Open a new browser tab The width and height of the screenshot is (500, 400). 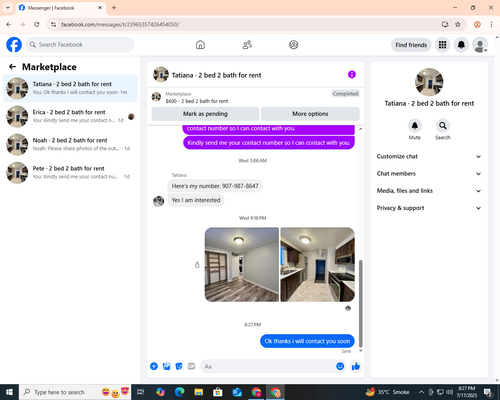pyautogui.click(x=114, y=8)
